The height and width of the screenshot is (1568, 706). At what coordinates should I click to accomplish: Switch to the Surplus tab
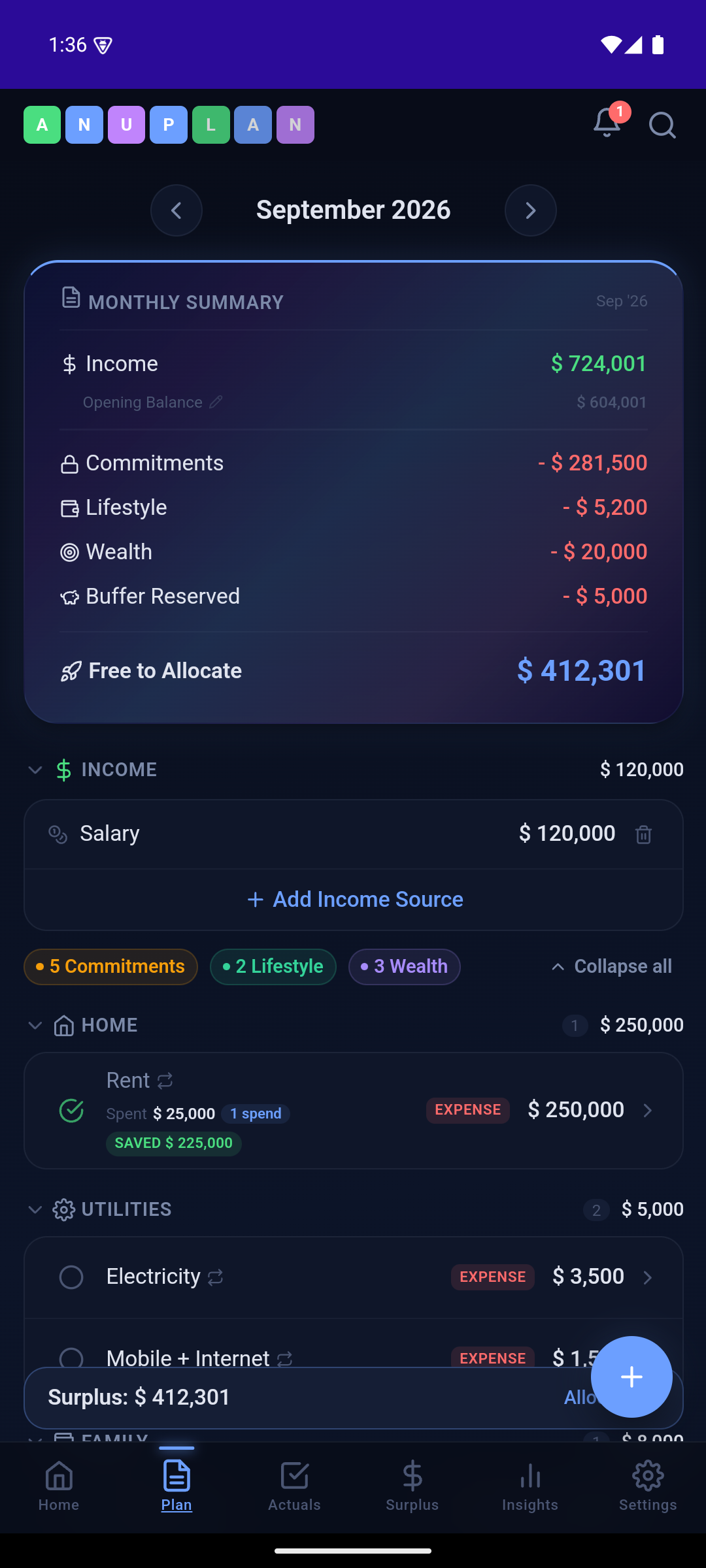(x=412, y=1486)
